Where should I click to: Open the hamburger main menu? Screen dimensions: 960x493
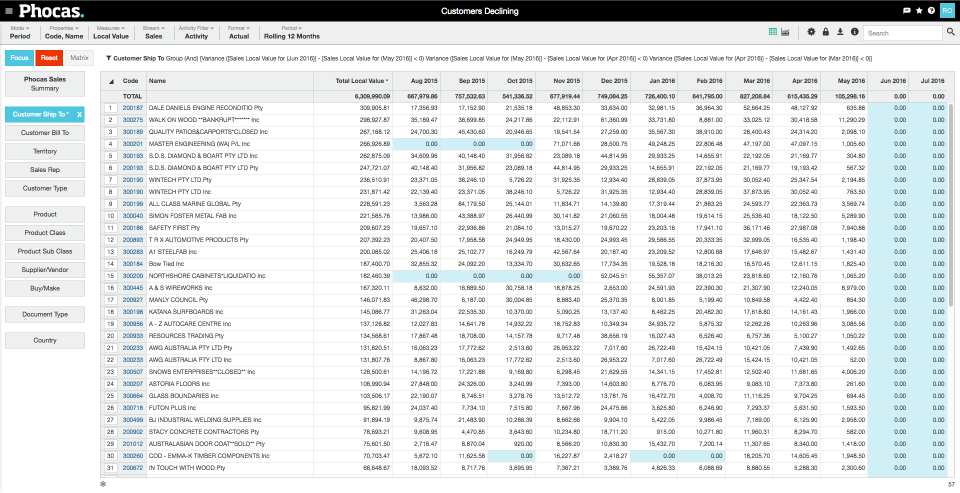click(9, 11)
